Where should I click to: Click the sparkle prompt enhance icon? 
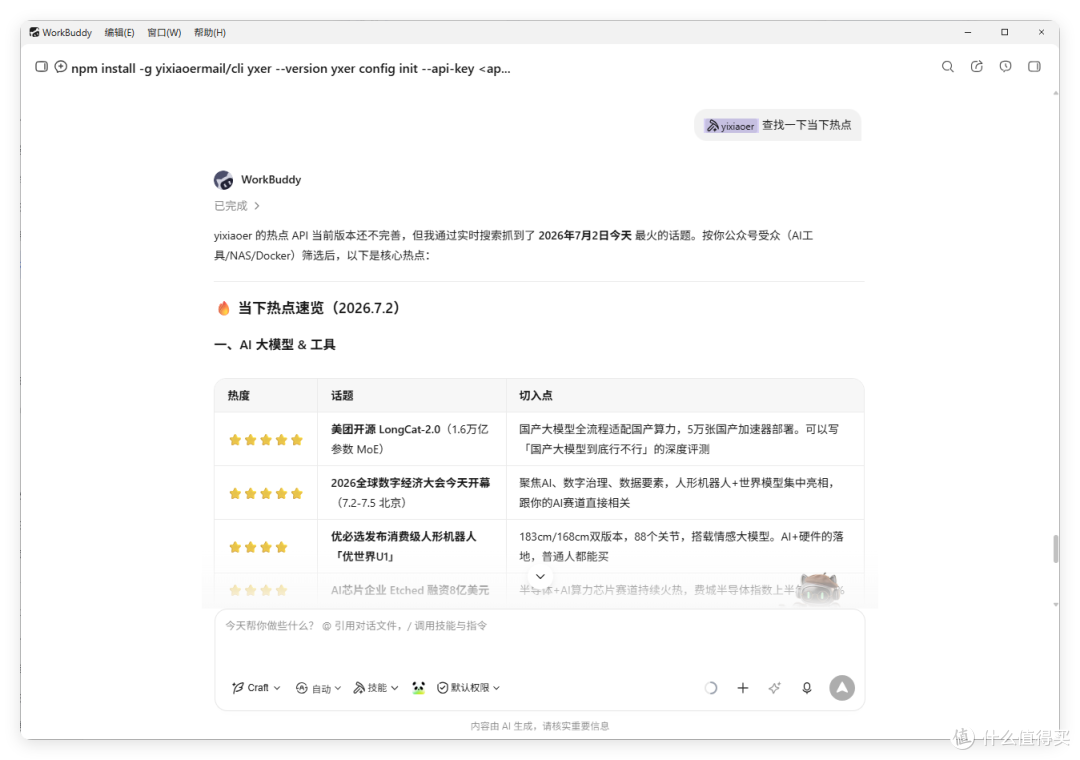click(x=775, y=688)
